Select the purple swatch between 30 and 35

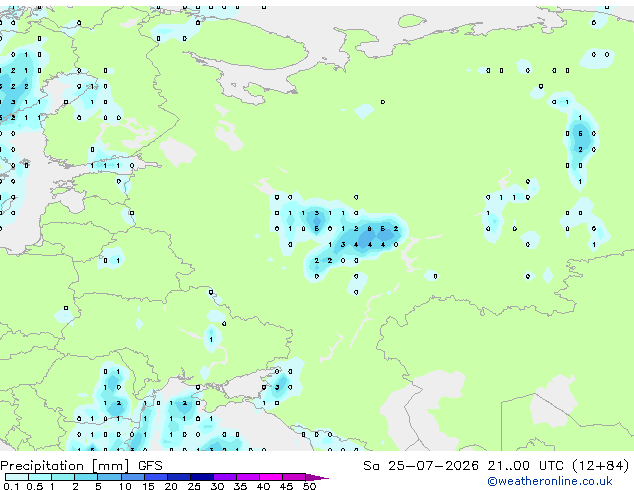(x=224, y=477)
